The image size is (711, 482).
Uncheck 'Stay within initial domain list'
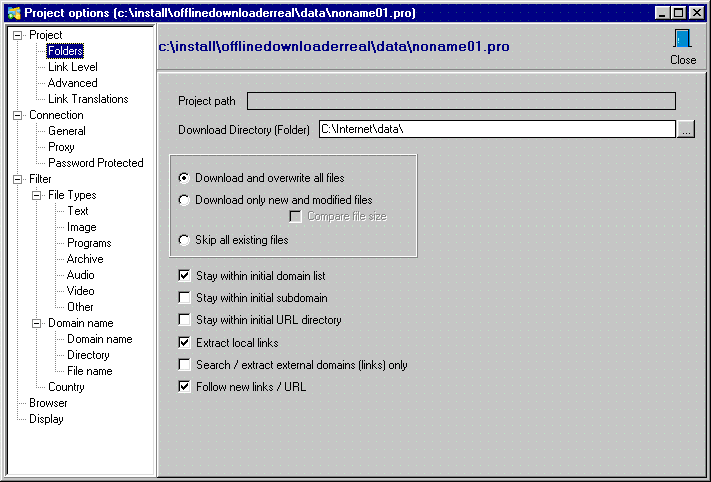point(184,275)
